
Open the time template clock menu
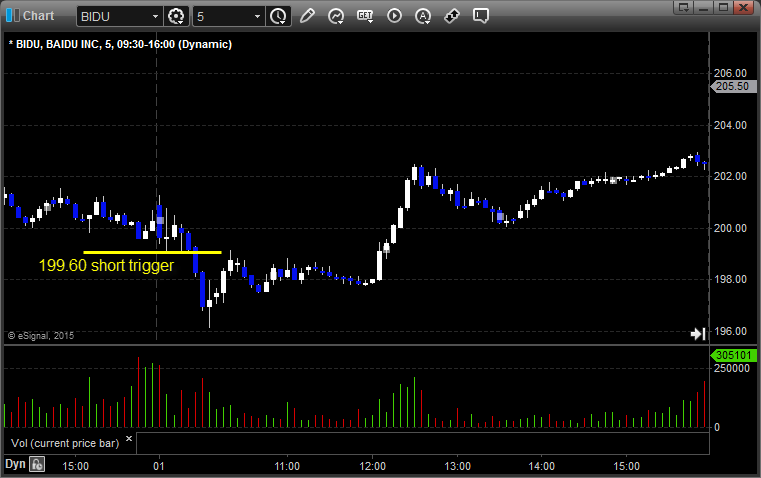pos(279,16)
